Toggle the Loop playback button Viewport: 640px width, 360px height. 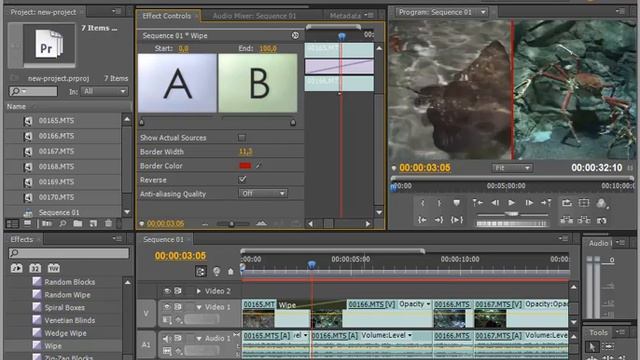567,203
